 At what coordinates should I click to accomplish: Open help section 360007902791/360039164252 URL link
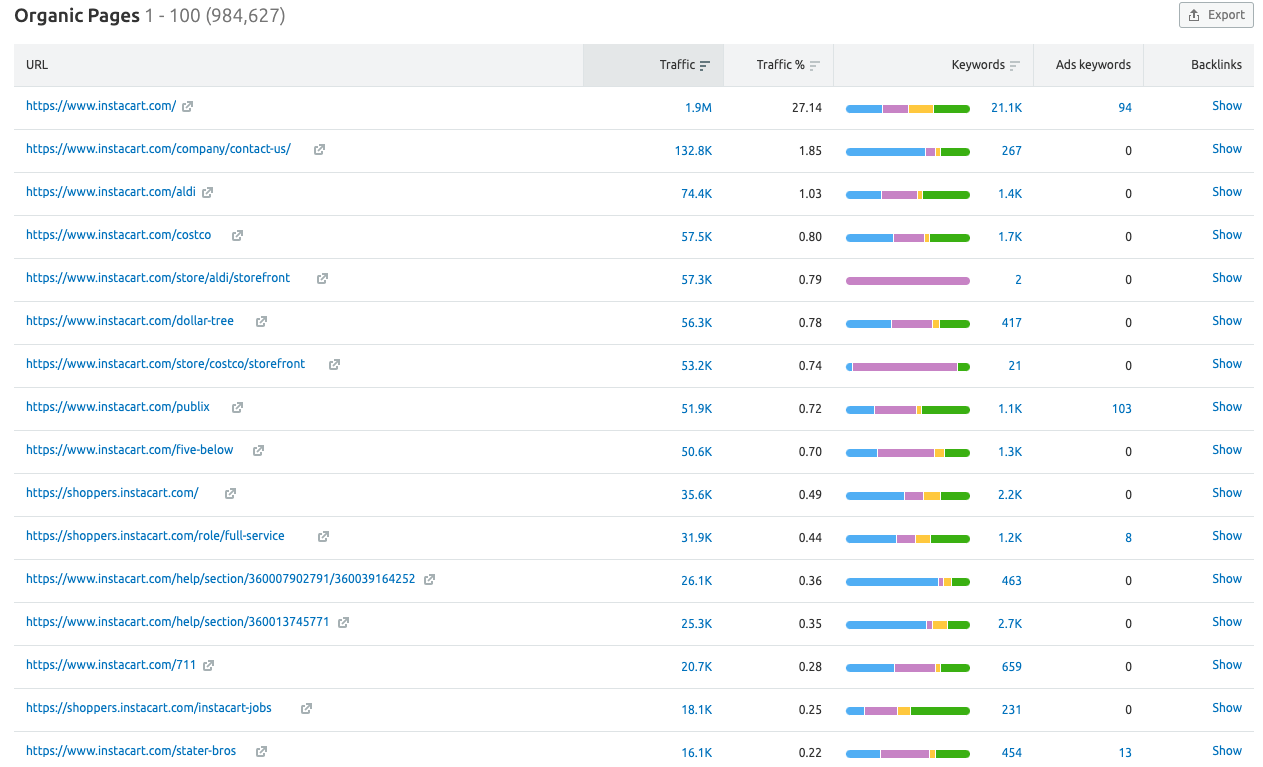(x=221, y=579)
